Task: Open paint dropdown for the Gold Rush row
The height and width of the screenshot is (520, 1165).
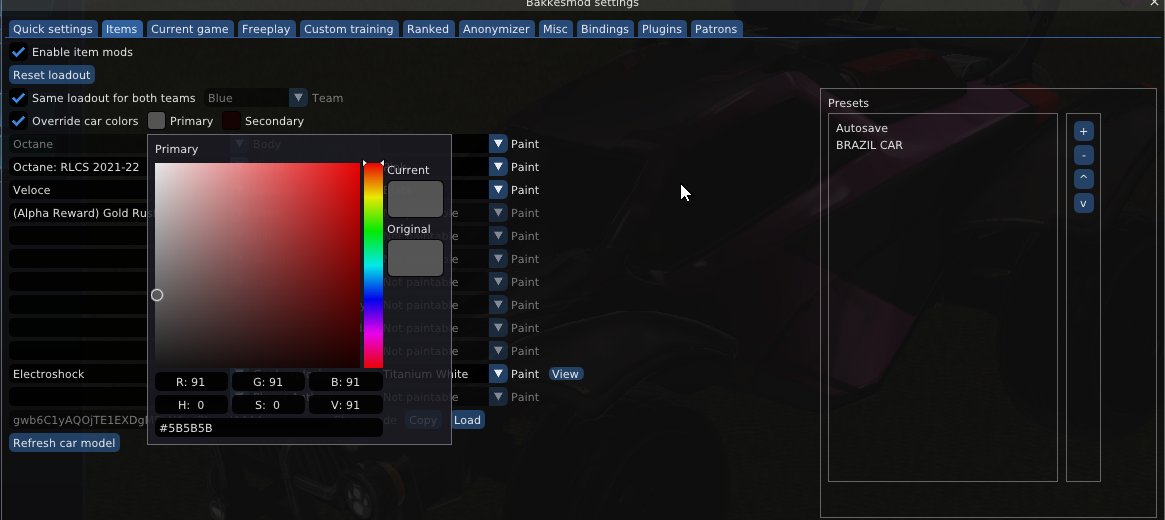Action: click(x=498, y=213)
